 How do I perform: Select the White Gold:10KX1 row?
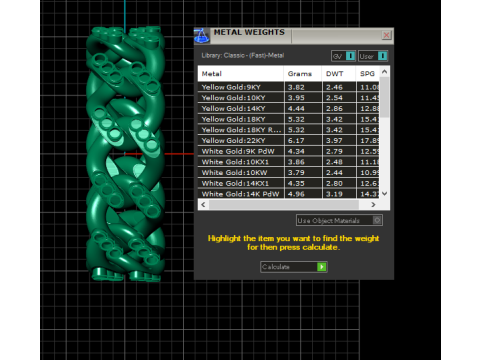(289, 162)
